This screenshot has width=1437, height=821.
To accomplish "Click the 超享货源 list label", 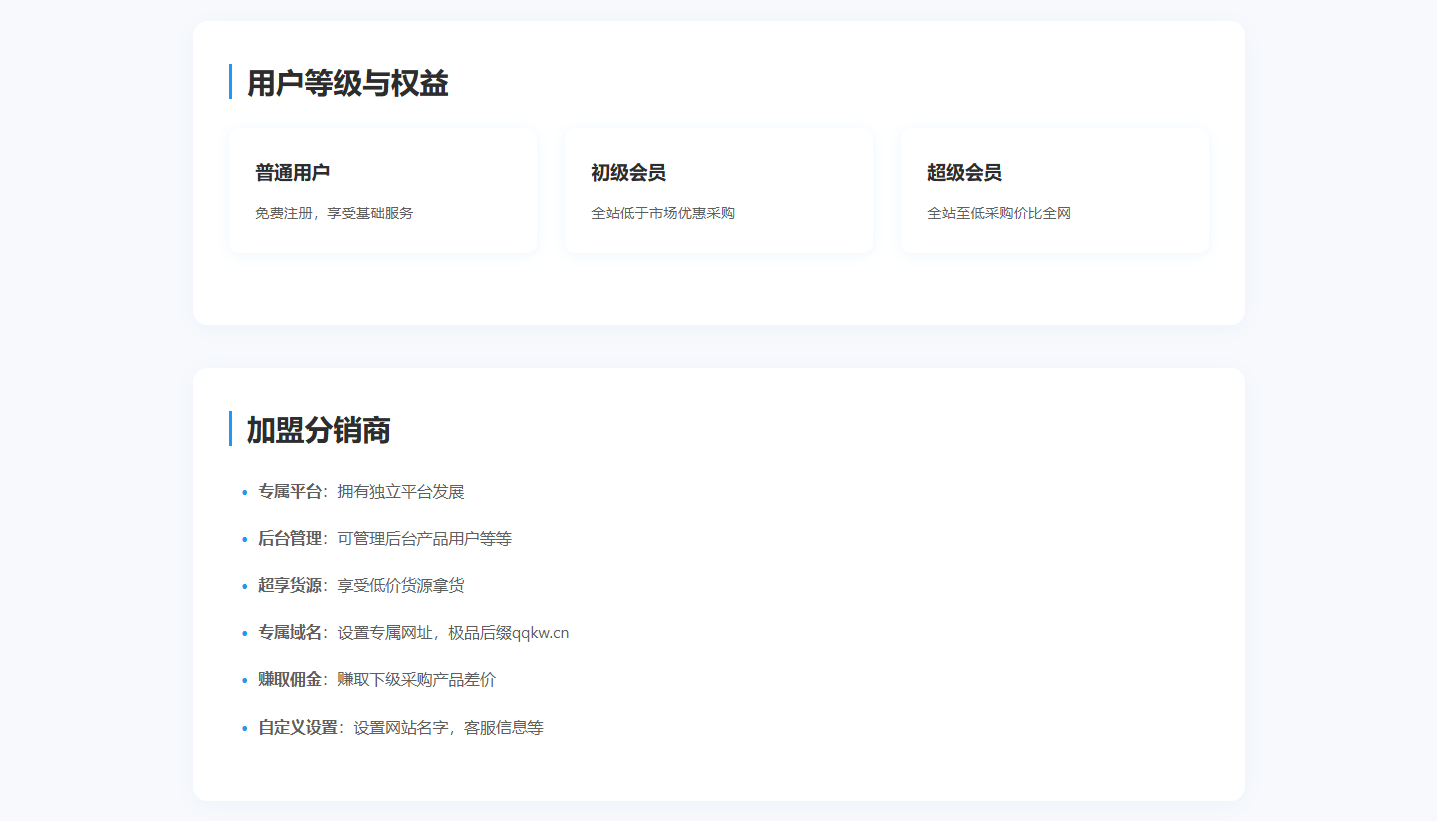I will (x=290, y=586).
